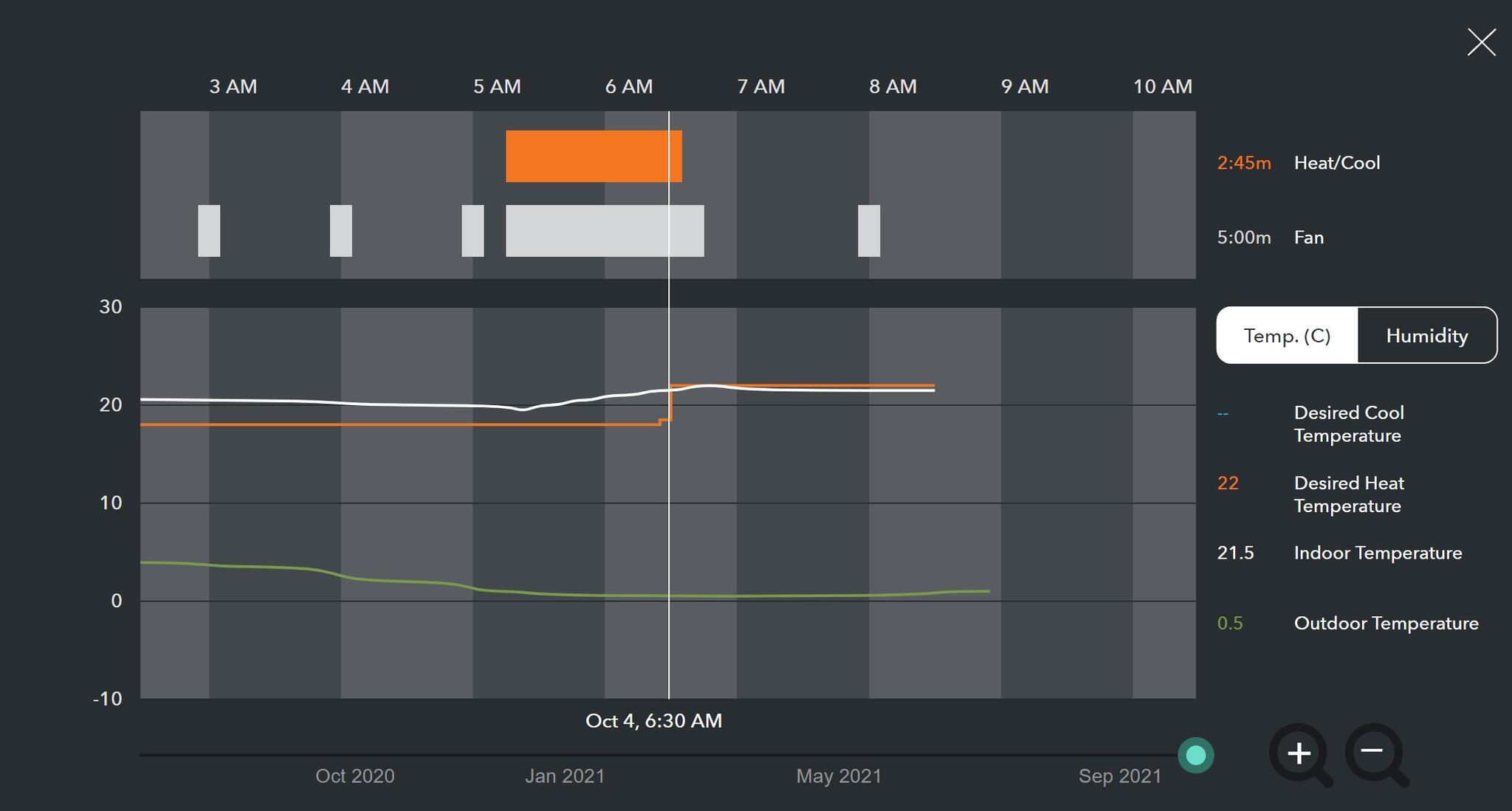Click the Outdoor Temperature legend entry
This screenshot has height=811, width=1512.
click(x=1386, y=624)
